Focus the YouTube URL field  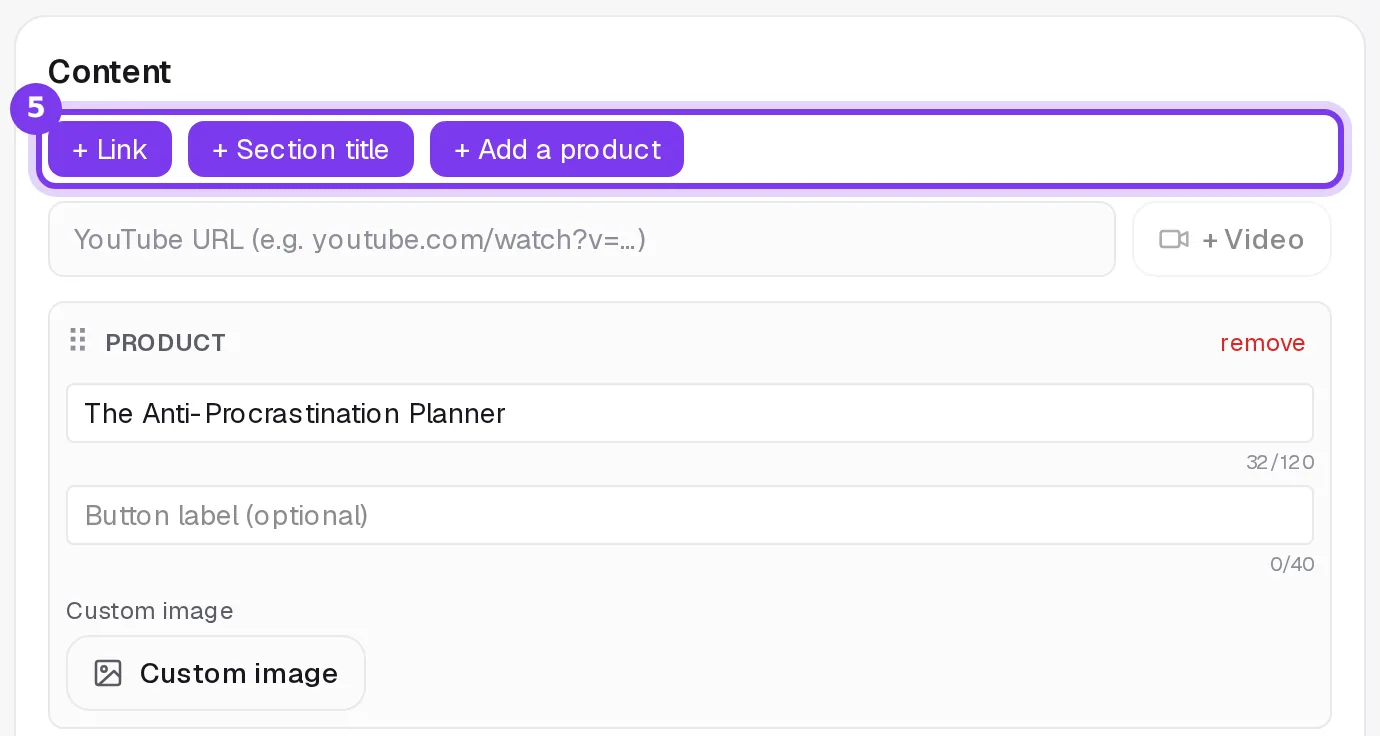pos(582,239)
